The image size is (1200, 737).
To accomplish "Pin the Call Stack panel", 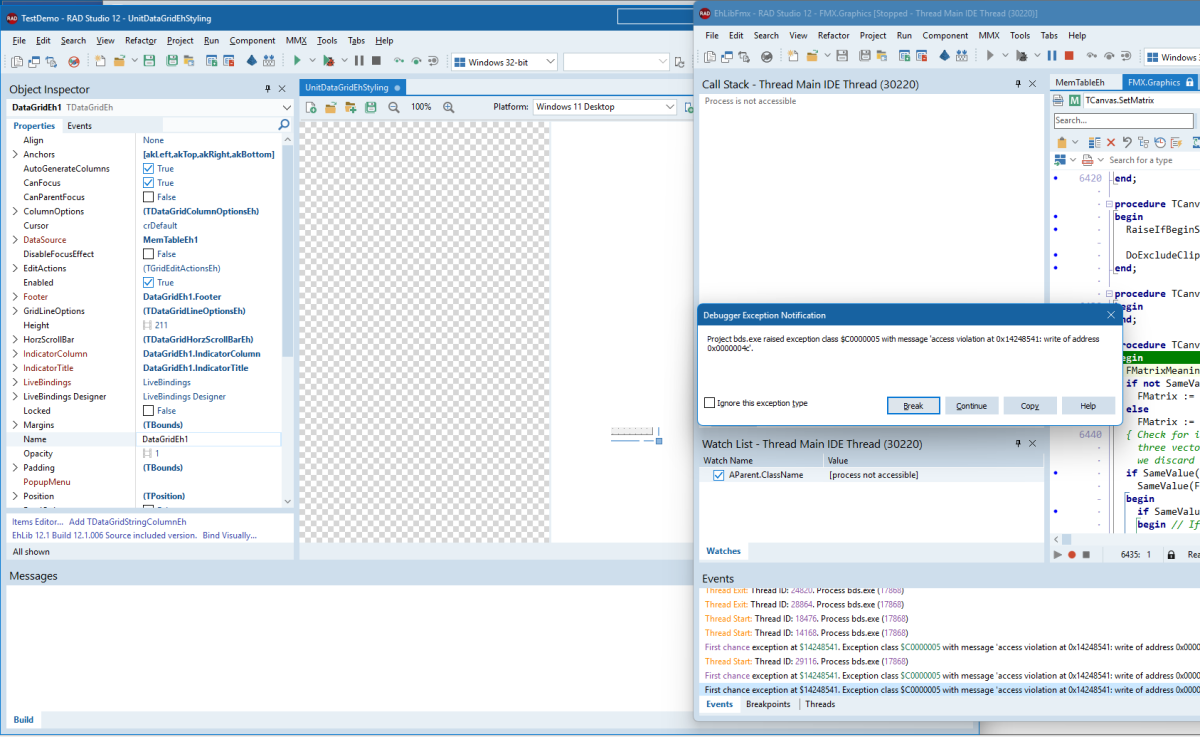I will pos(1018,85).
